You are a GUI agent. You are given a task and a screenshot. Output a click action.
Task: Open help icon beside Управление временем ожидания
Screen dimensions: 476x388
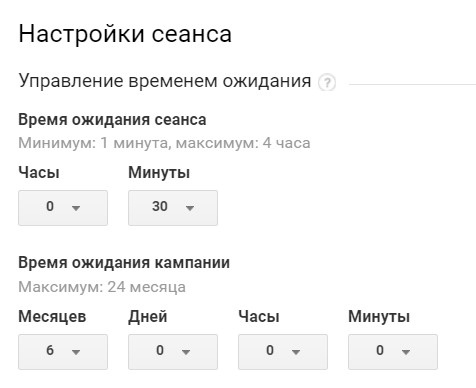[327, 82]
